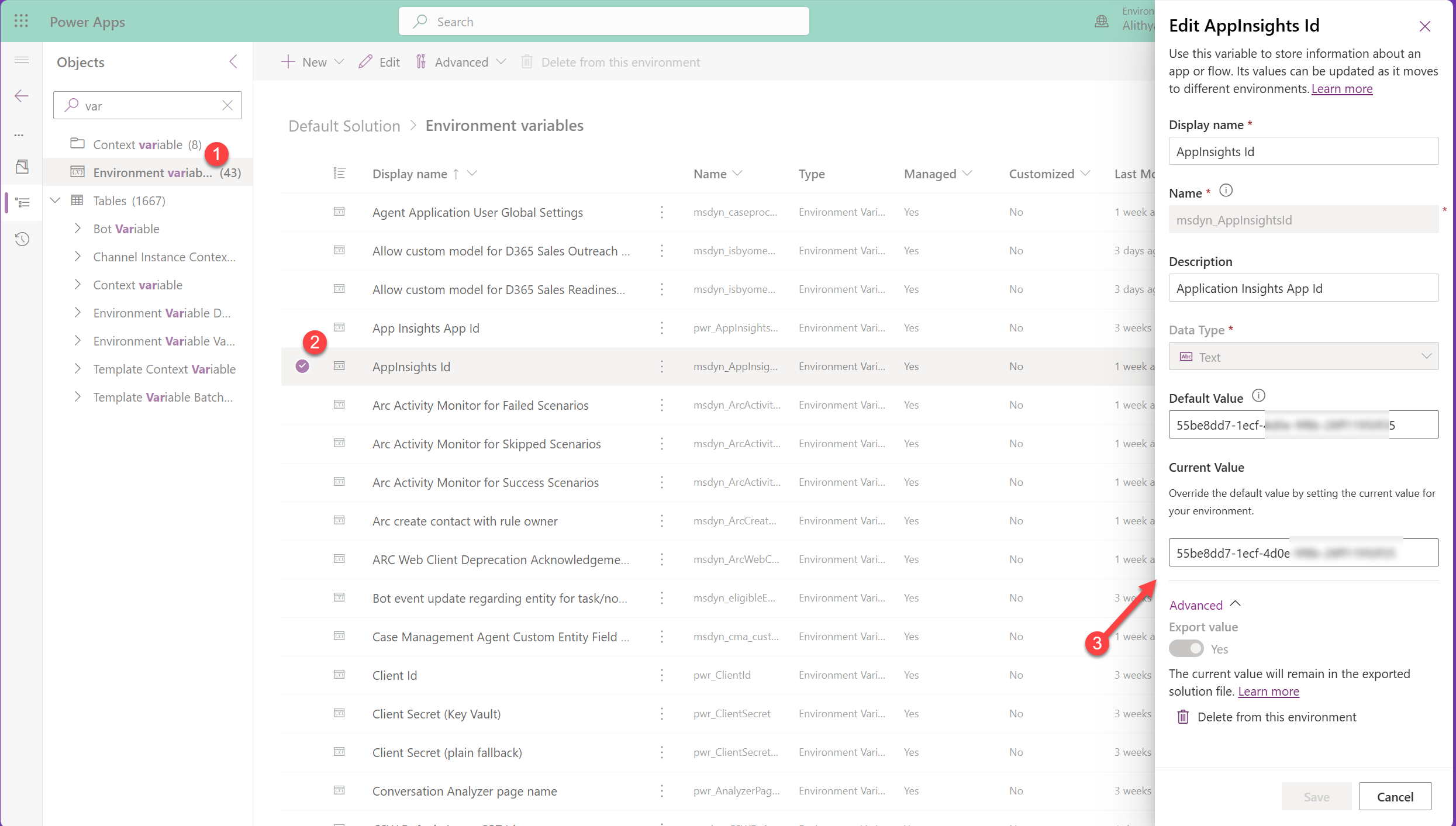Toggle the hamburger navigation menu
This screenshot has width=1456, height=826.
(x=22, y=60)
